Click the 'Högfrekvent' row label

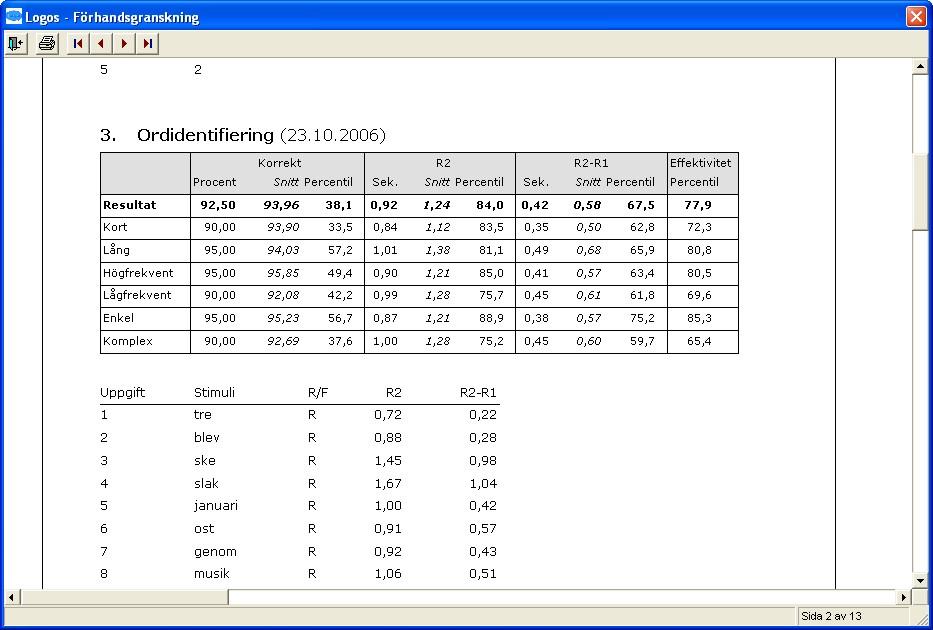click(138, 273)
